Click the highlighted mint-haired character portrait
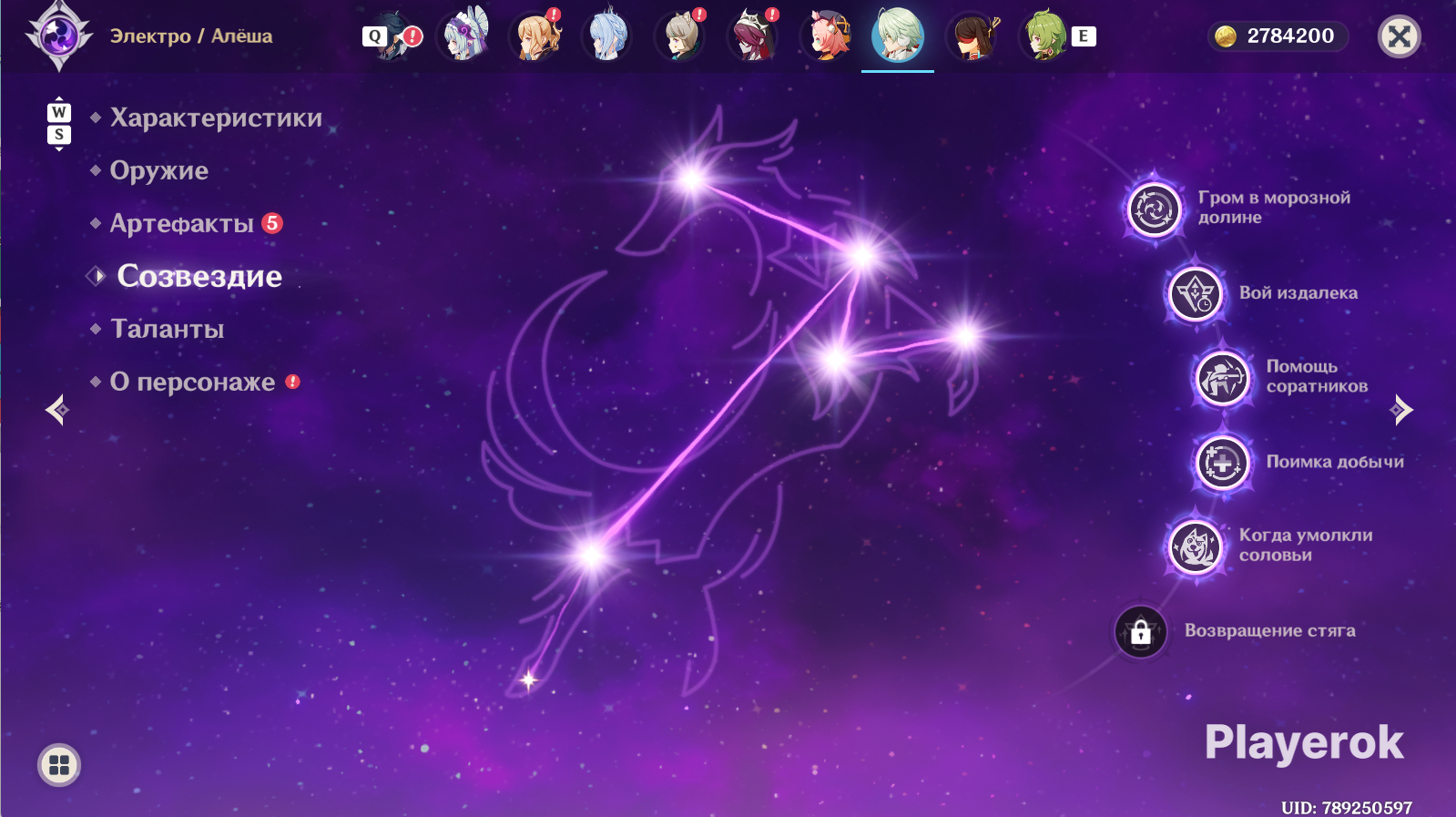Image resolution: width=1456 pixels, height=817 pixels. [898, 36]
